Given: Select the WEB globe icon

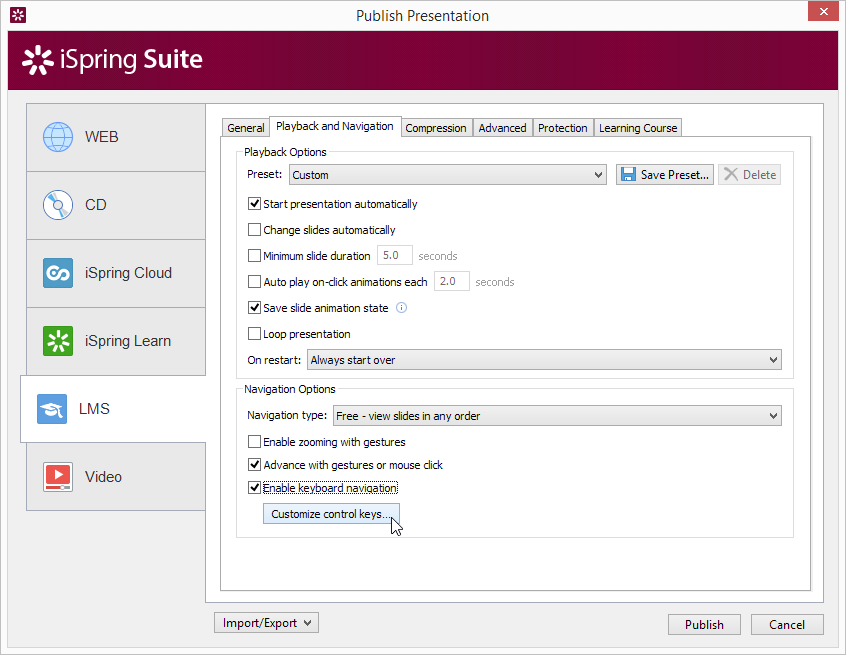Looking at the screenshot, I should click(x=58, y=137).
